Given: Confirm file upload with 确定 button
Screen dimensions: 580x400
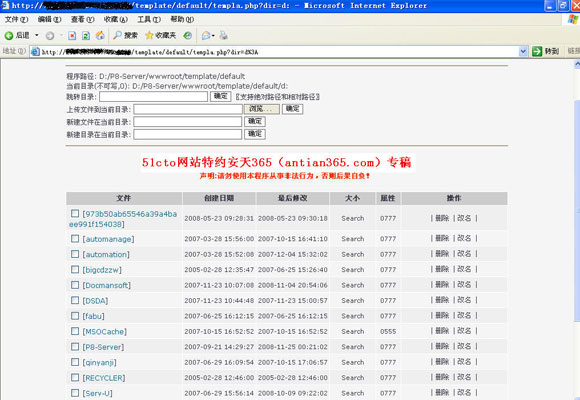Looking at the screenshot, I should click(x=293, y=109).
